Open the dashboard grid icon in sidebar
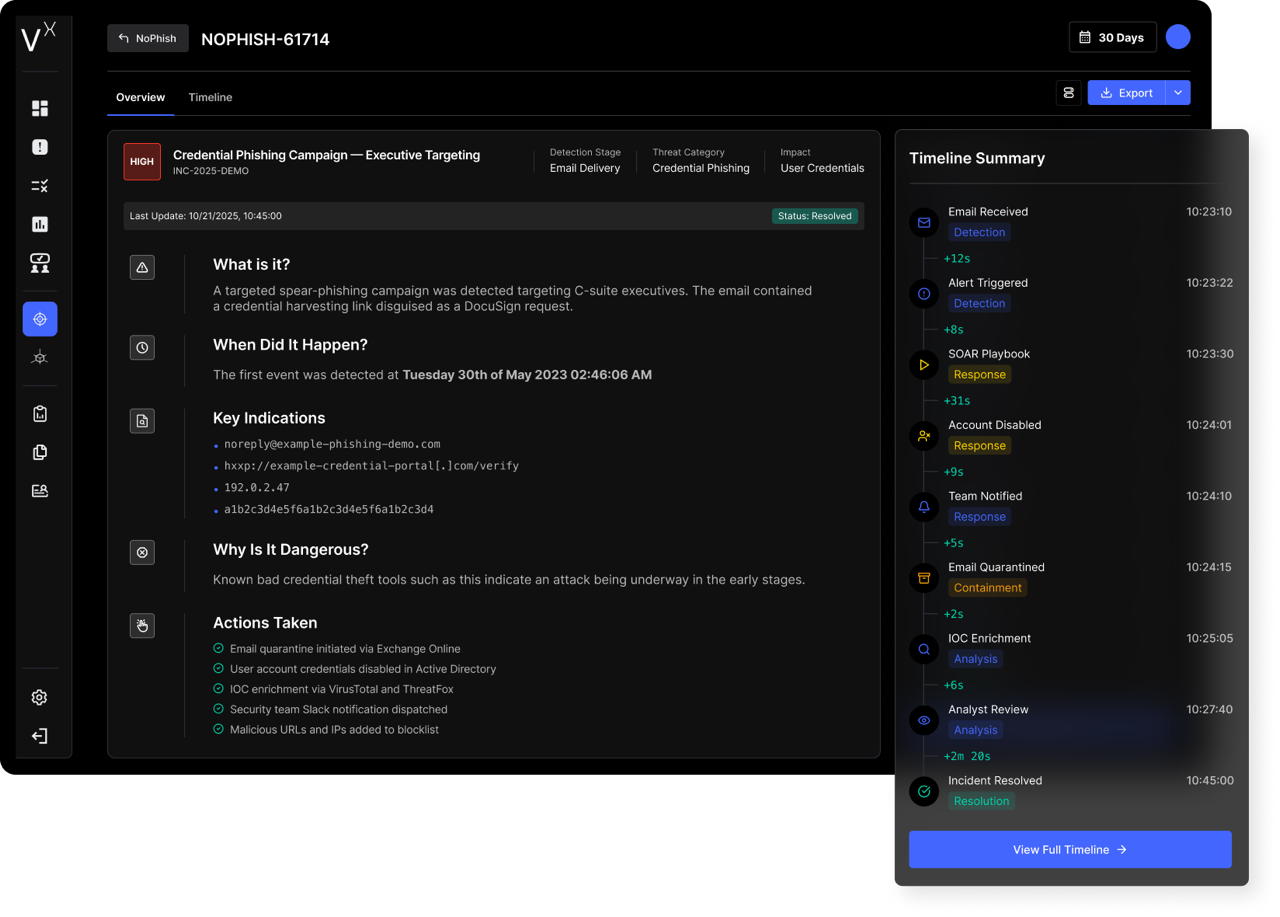Image resolution: width=1280 pixels, height=917 pixels. tap(40, 108)
